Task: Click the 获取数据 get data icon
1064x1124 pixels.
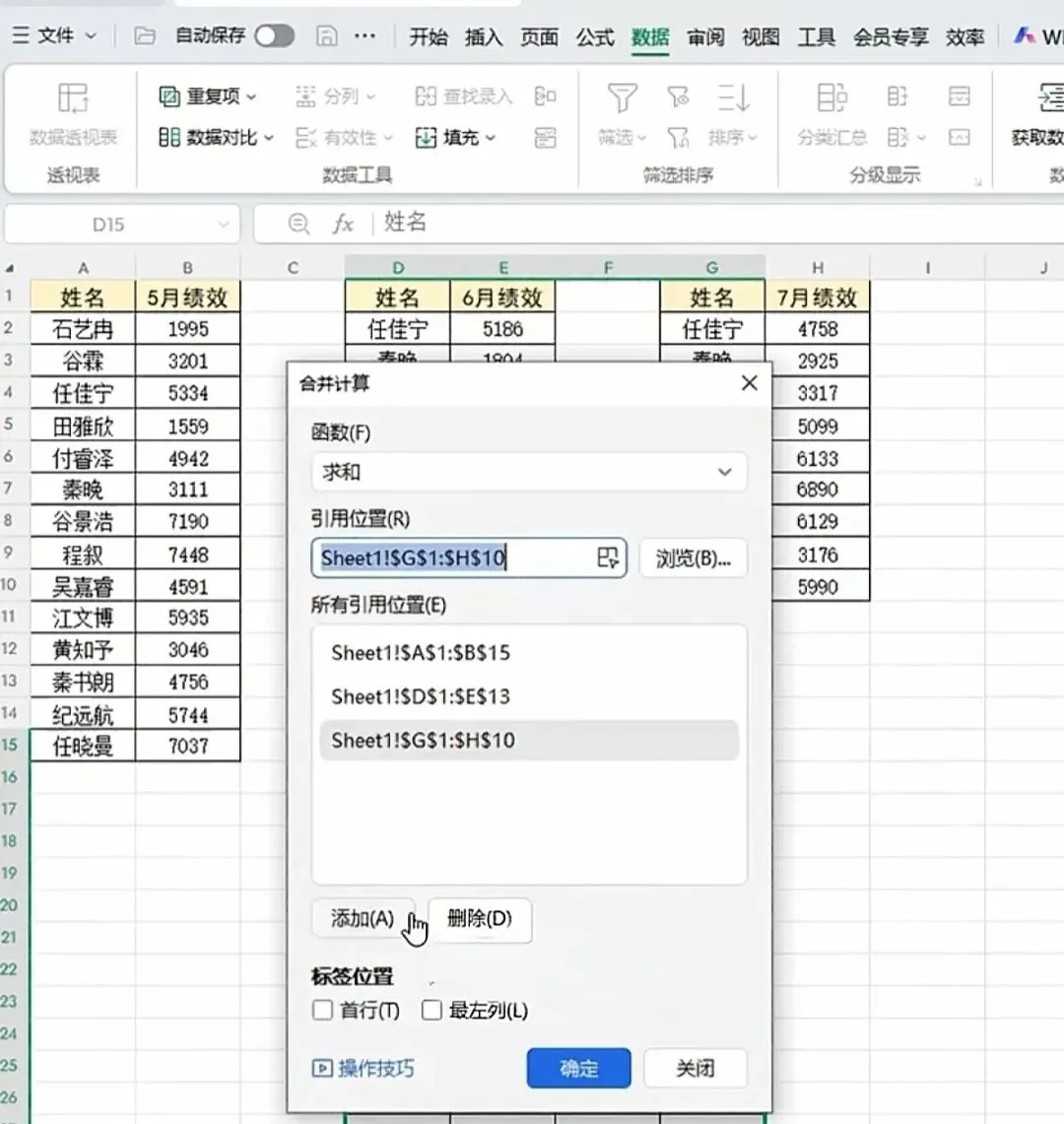Action: (1051, 98)
